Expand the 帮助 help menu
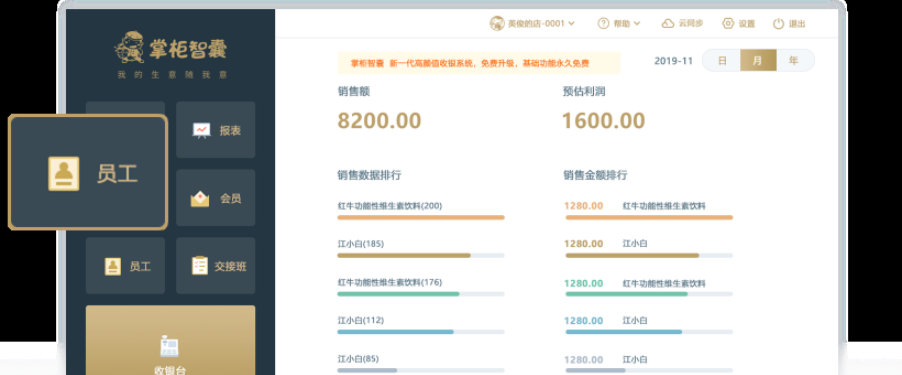902x375 pixels. (619, 24)
